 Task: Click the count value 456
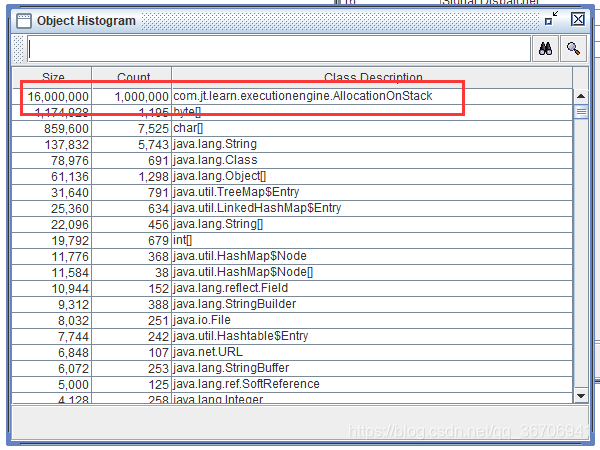158,225
